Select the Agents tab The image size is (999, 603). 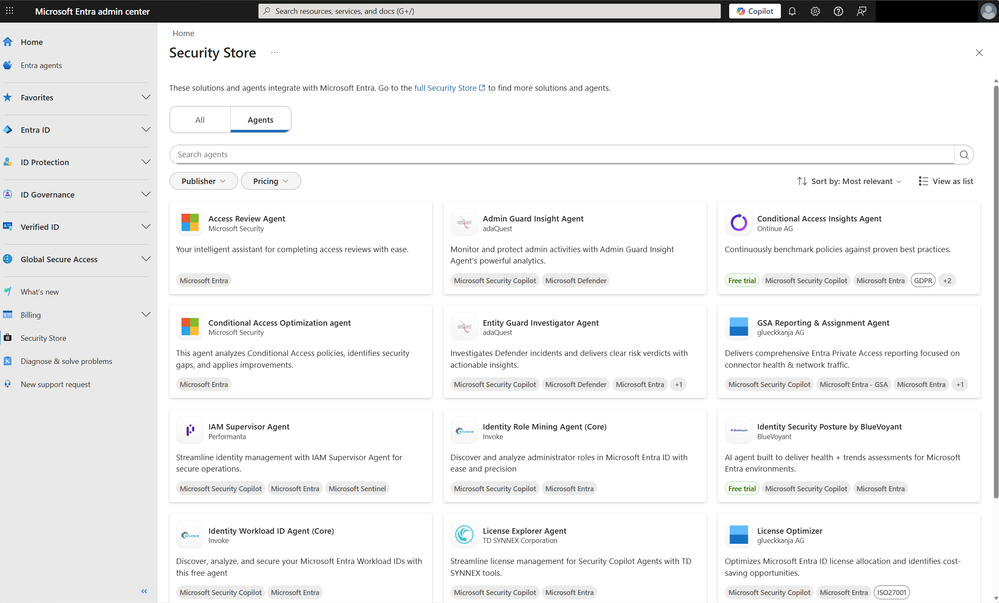[261, 120]
